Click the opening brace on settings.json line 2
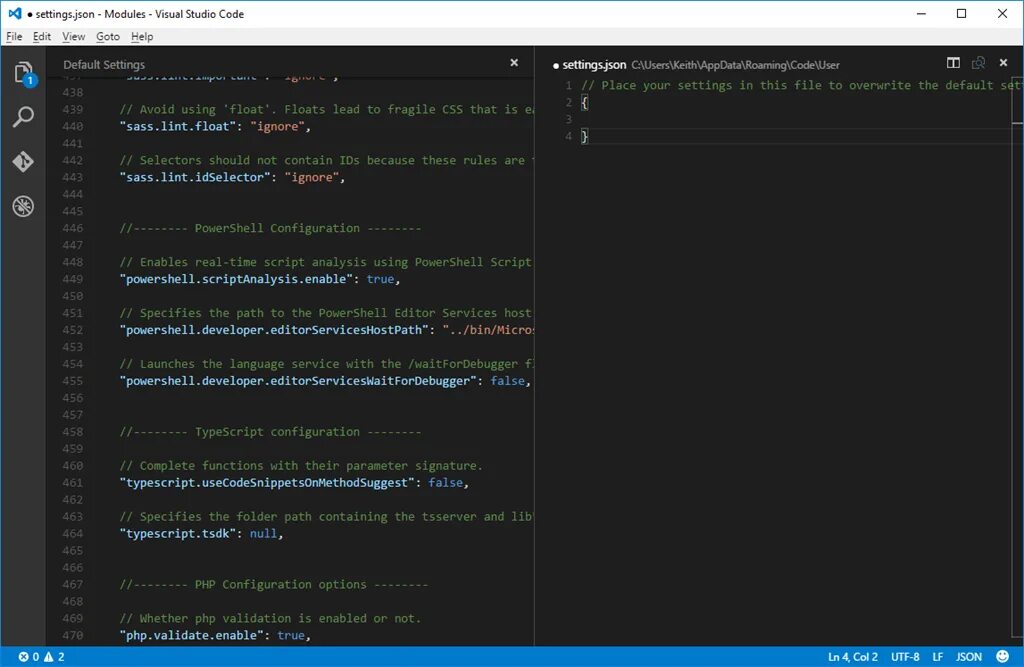The image size is (1024, 667). click(584, 103)
